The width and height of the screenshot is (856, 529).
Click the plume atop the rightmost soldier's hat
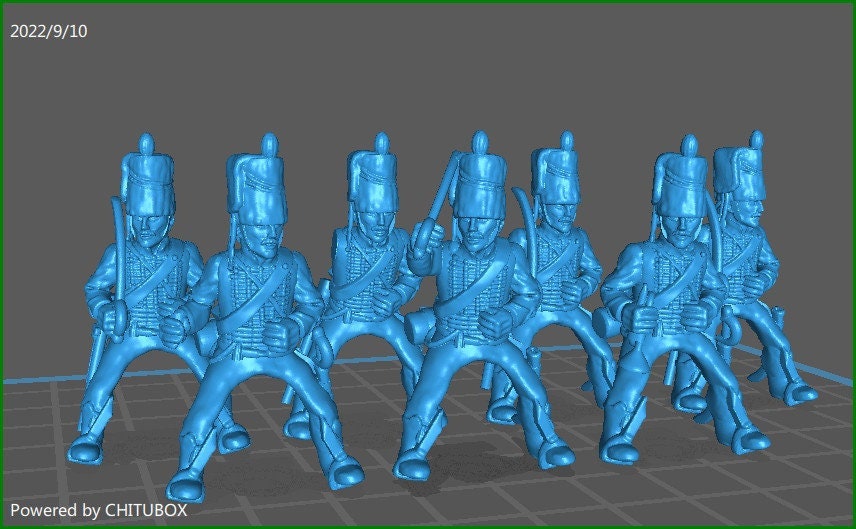pos(757,138)
